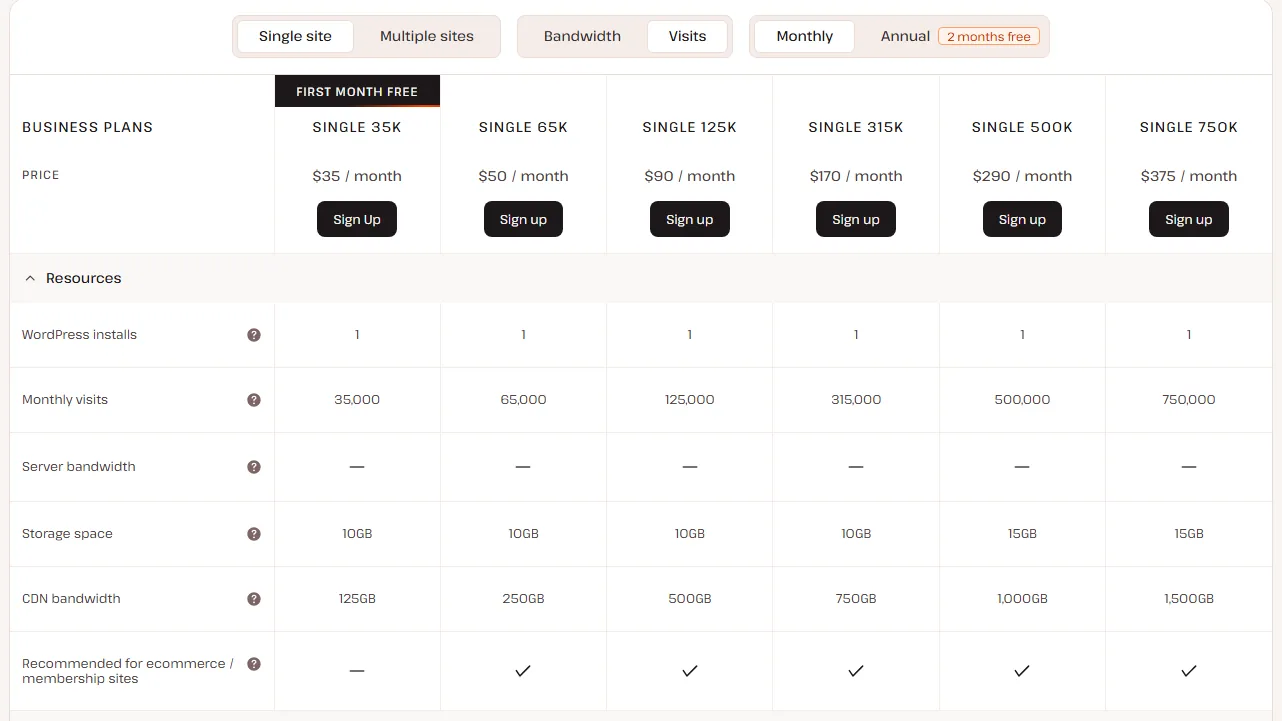Click the ecommerce checkmark for Single 750K
This screenshot has width=1282, height=721.
1188,671
